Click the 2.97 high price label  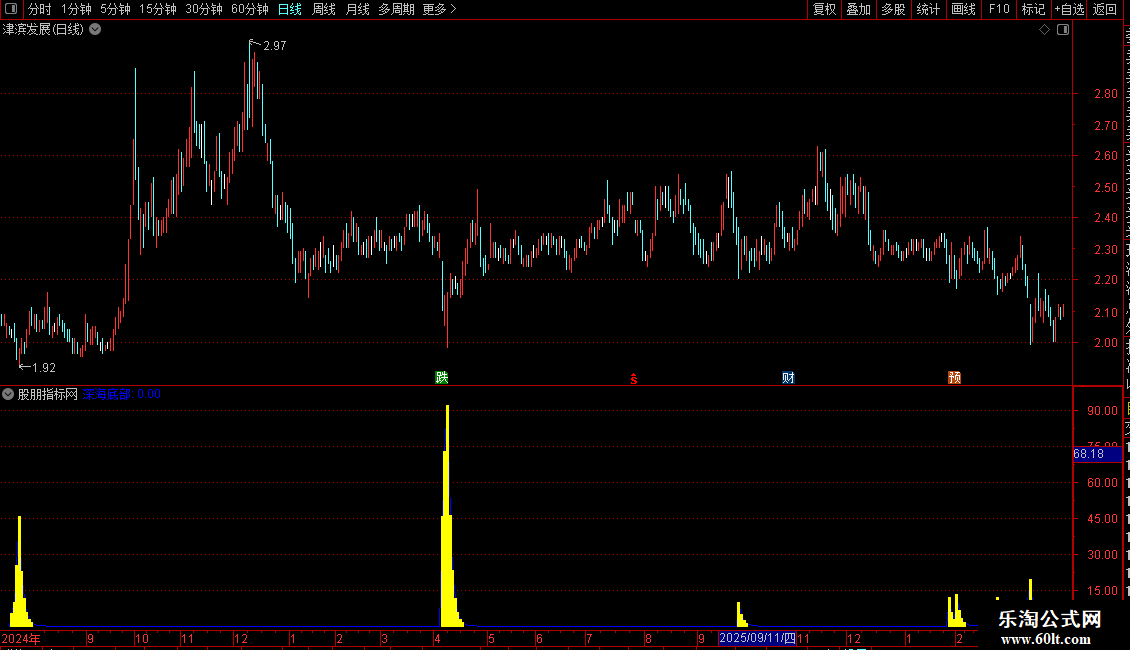(275, 46)
